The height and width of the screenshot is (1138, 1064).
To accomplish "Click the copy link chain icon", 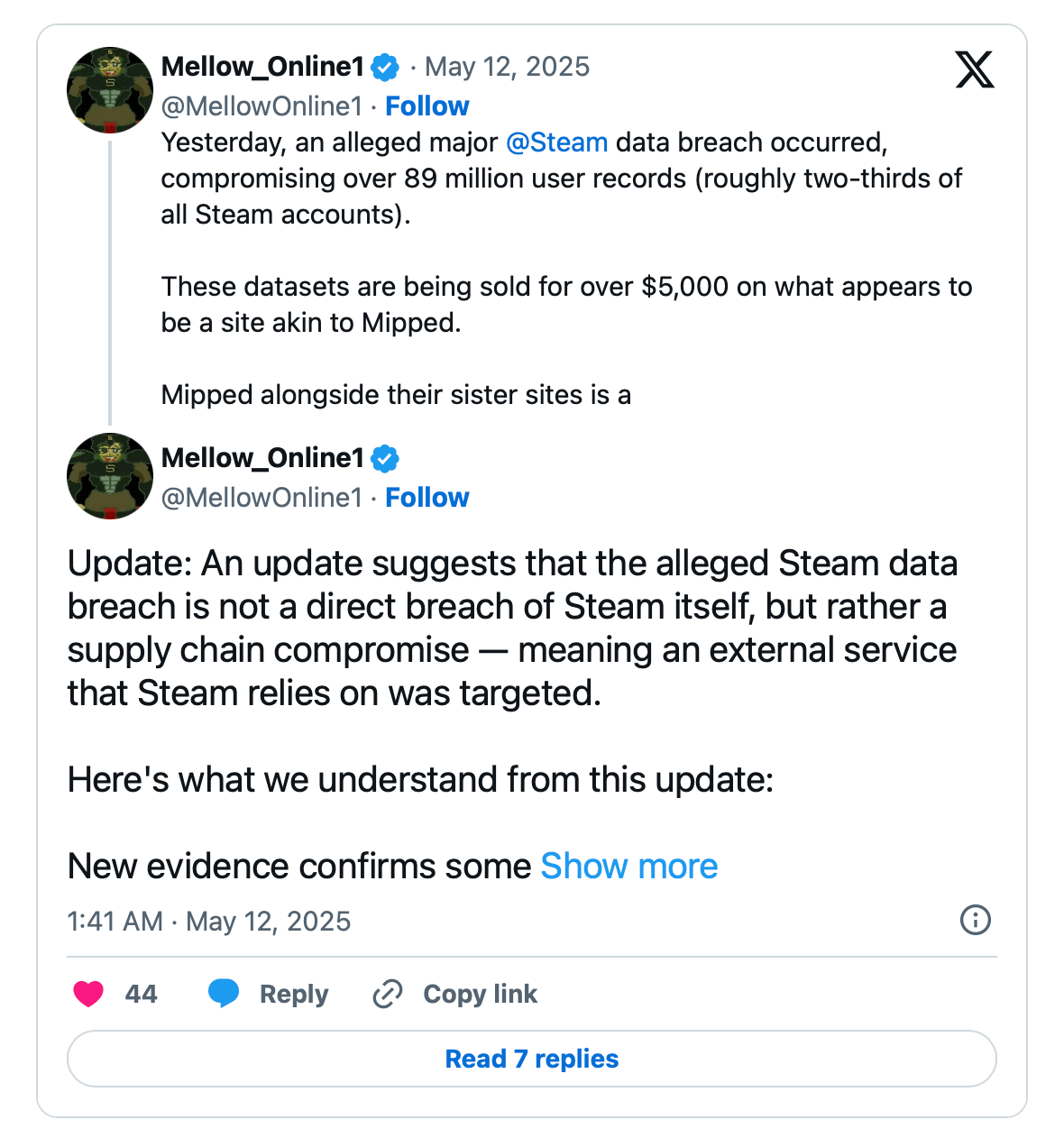I will tap(387, 994).
